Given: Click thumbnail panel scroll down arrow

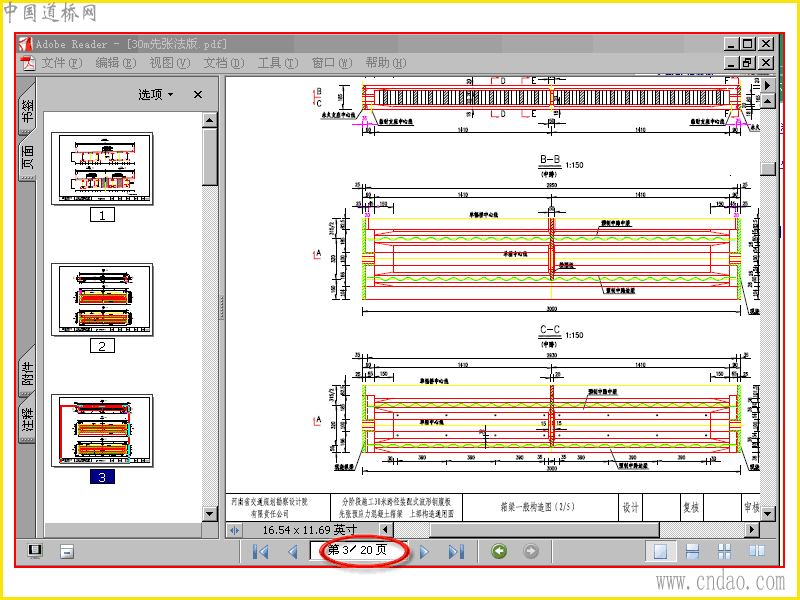Looking at the screenshot, I should tap(210, 513).
